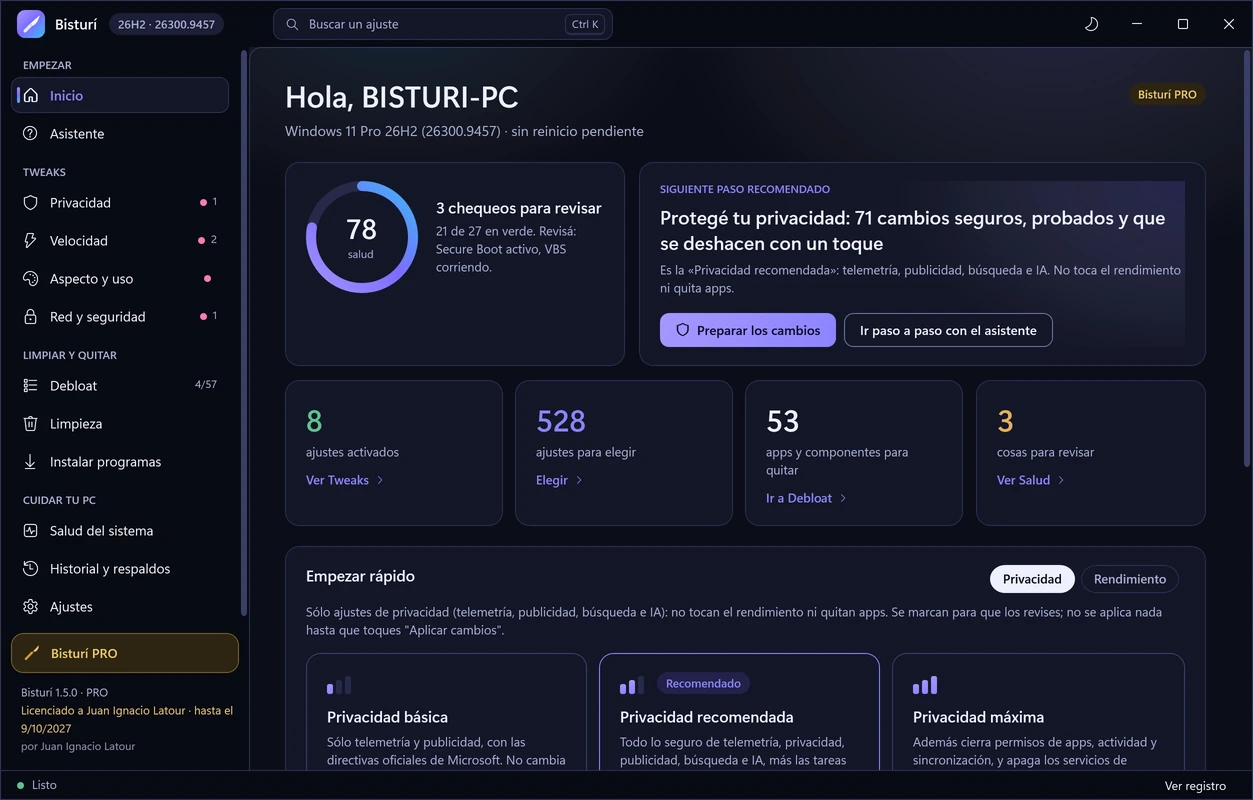The image size is (1253, 800).
Task: Click the Salud del sistema pulse icon
Action: click(31, 531)
